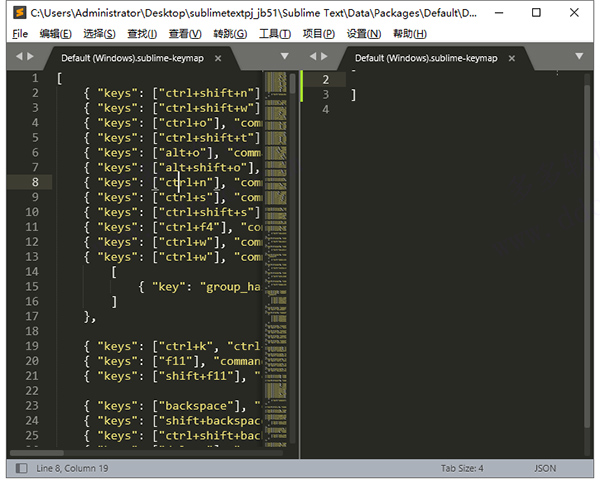Click line number 14 in left gutter
This screenshot has height=484, width=600.
pyautogui.click(x=34, y=272)
